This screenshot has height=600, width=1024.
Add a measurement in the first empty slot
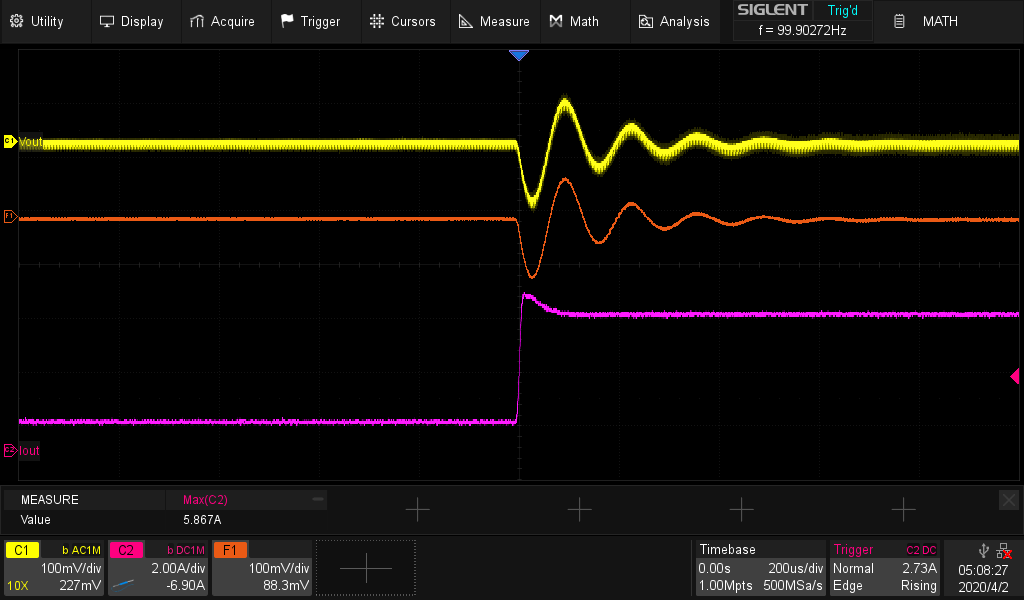coord(417,510)
